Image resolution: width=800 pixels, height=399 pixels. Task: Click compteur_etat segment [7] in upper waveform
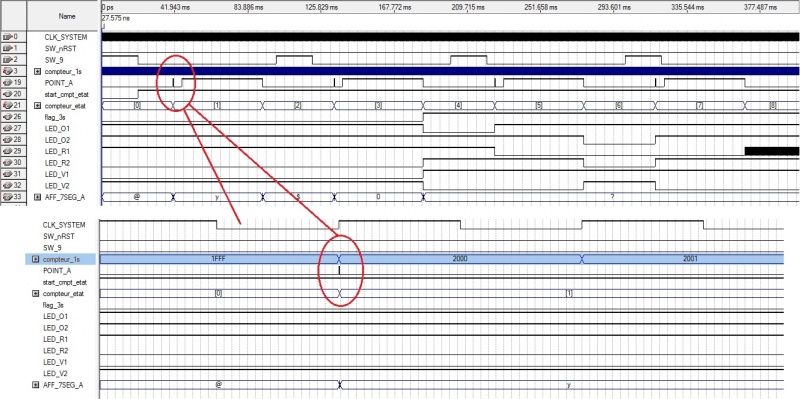pyautogui.click(x=699, y=106)
